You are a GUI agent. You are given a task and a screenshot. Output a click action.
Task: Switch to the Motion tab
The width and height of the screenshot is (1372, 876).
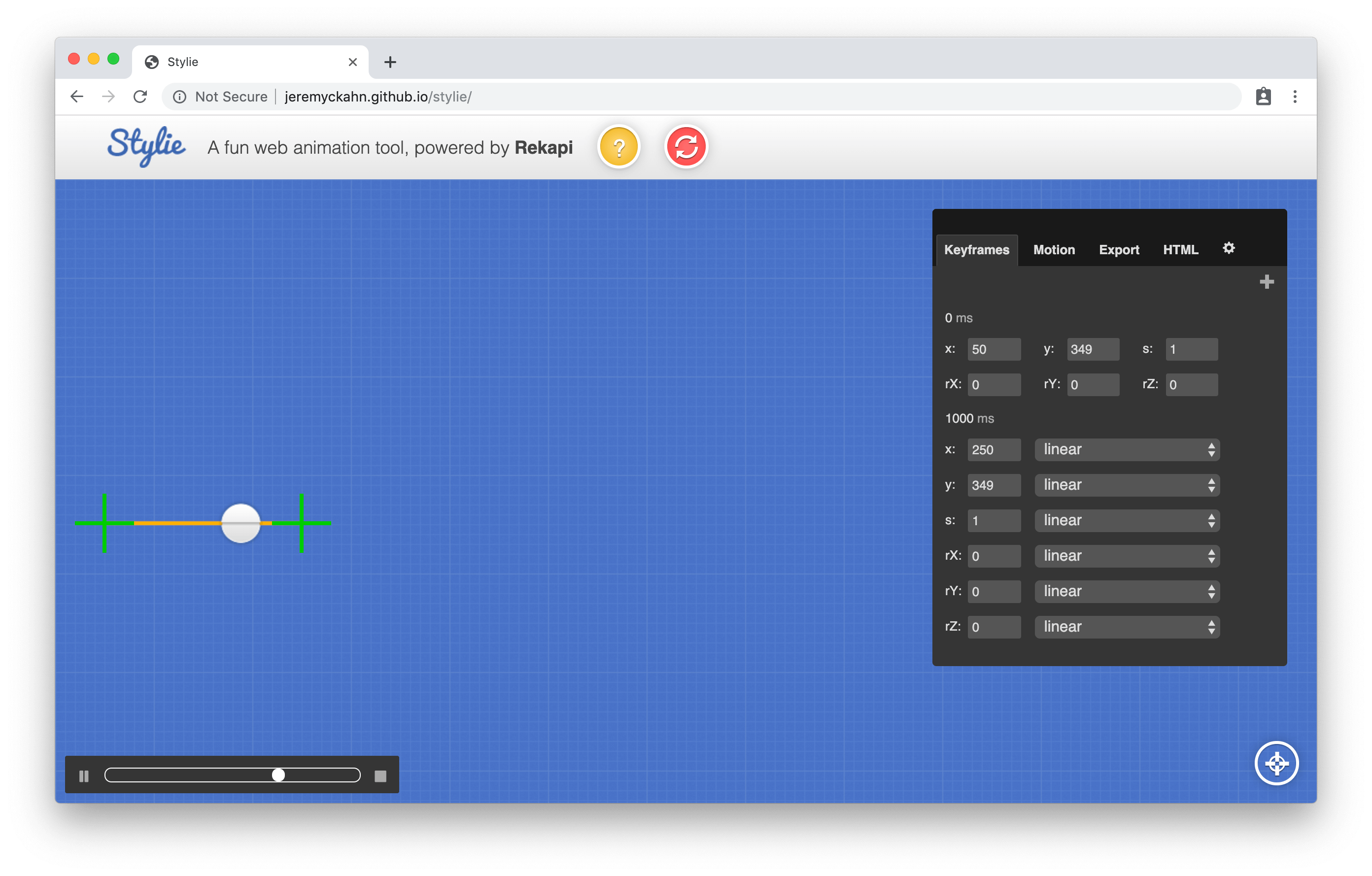(x=1054, y=249)
